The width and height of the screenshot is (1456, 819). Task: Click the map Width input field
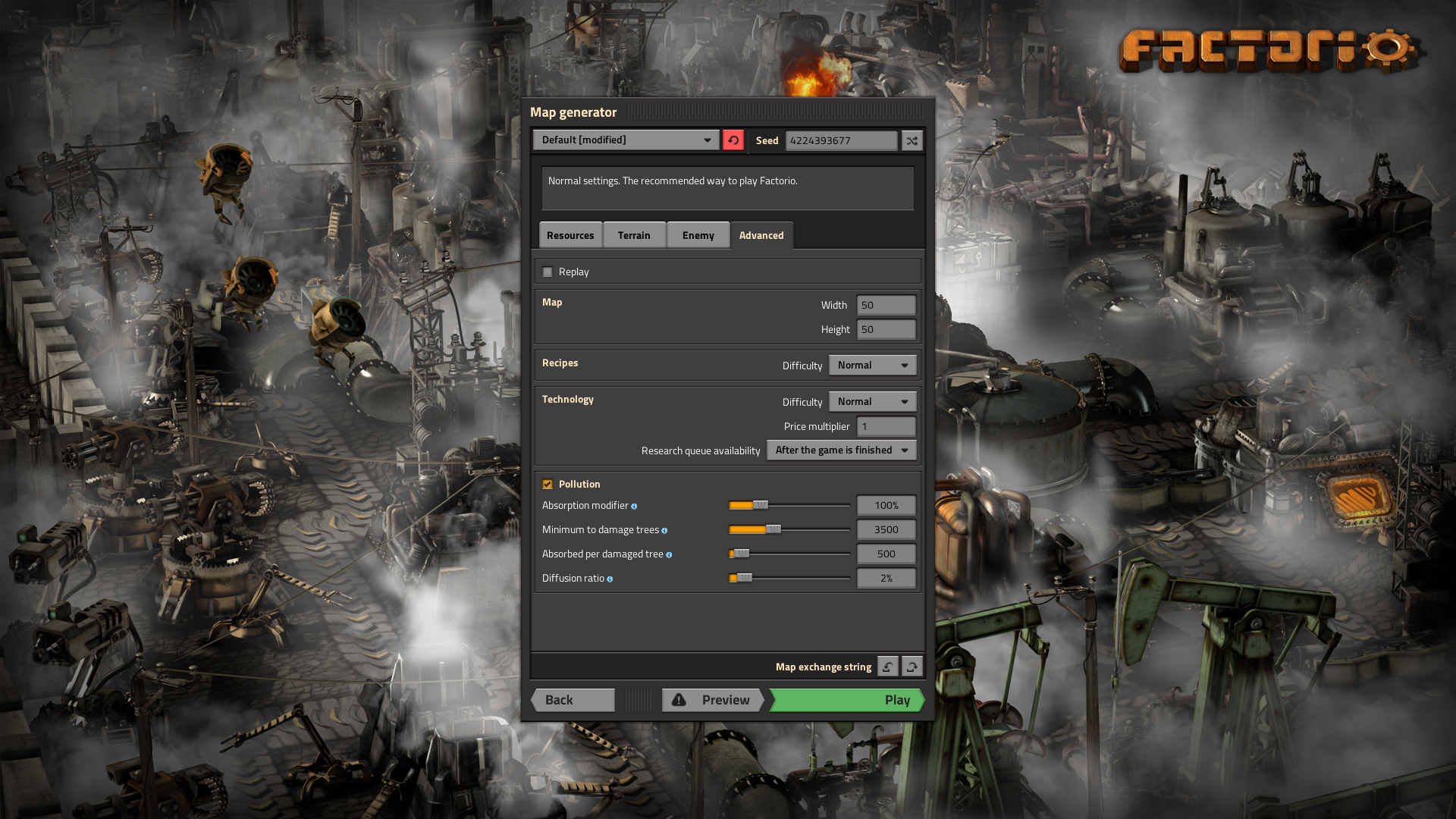(x=886, y=305)
